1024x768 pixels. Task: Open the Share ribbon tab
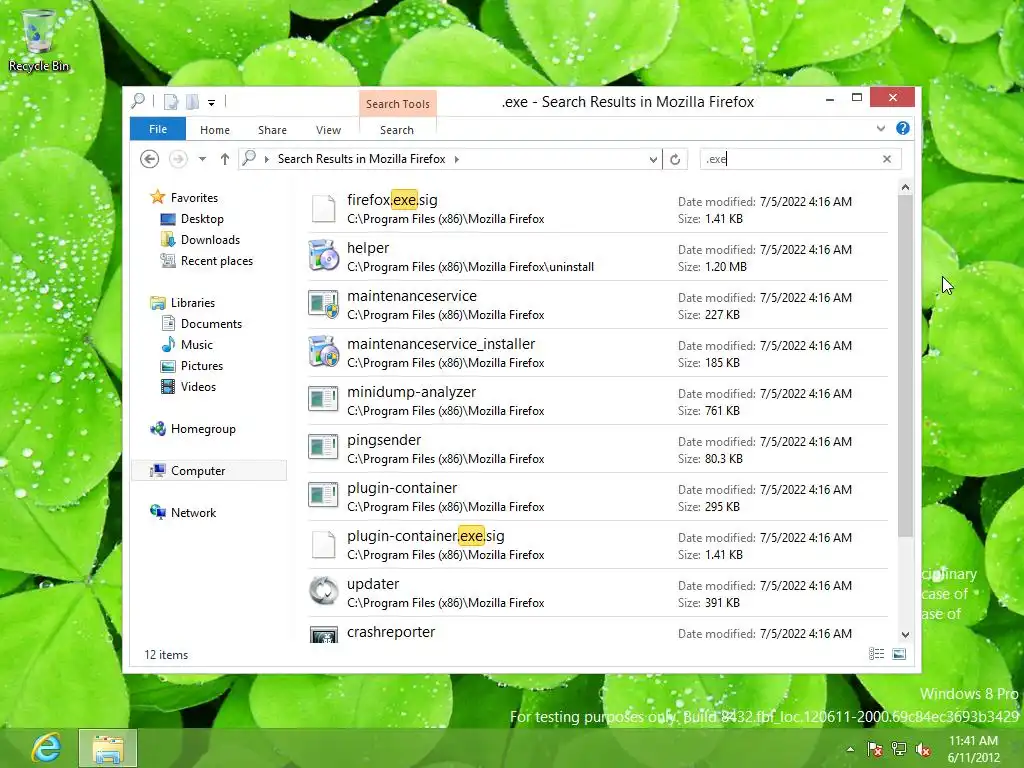coord(272,130)
